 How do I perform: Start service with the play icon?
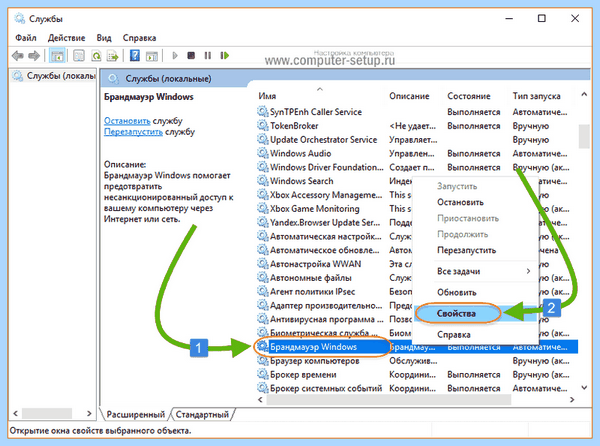(x=175, y=56)
